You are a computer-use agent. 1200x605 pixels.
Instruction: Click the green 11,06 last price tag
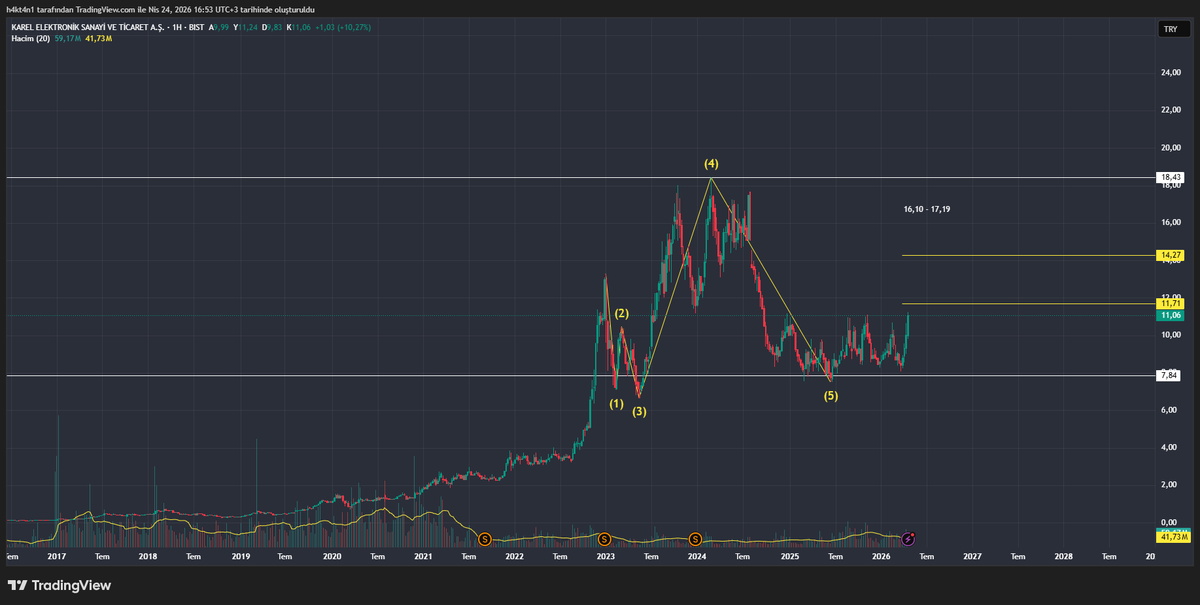pyautogui.click(x=1170, y=315)
